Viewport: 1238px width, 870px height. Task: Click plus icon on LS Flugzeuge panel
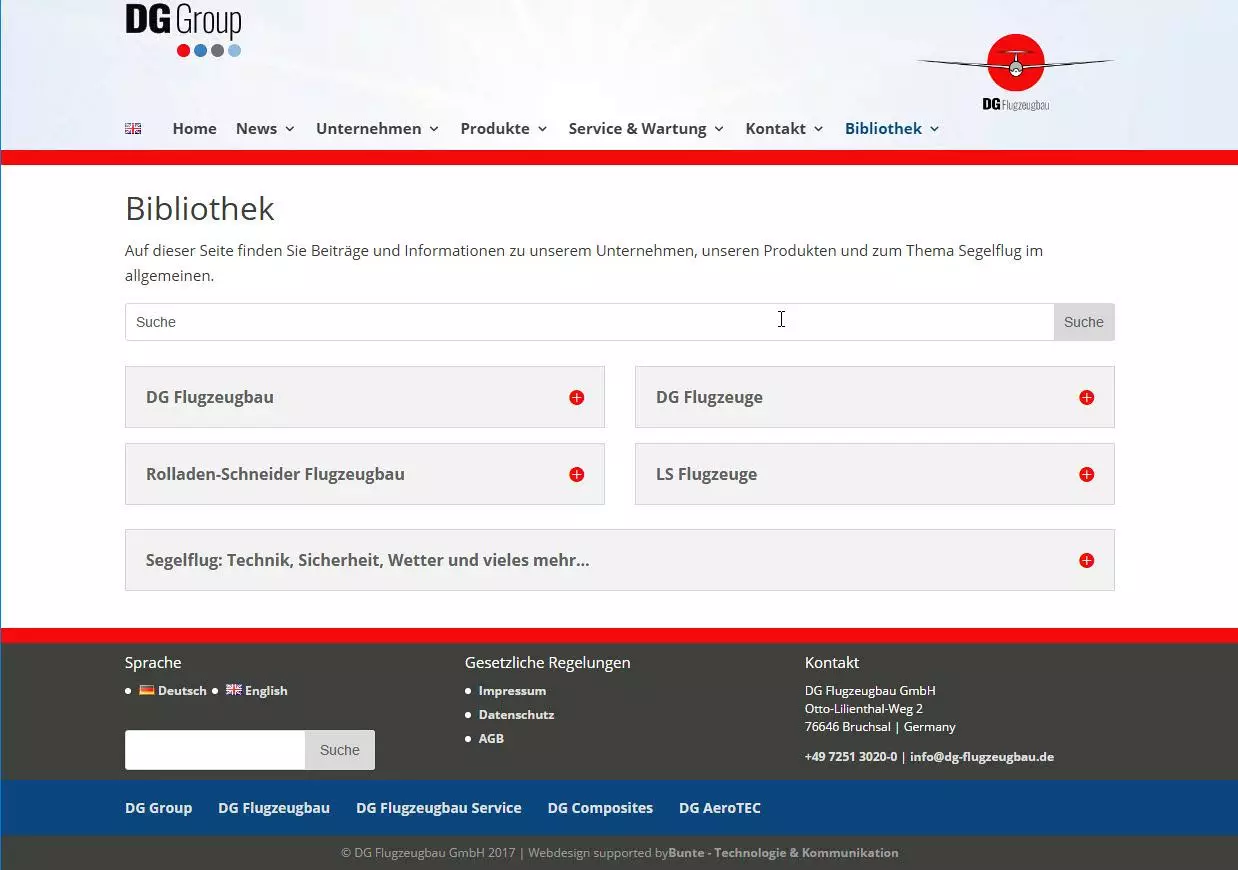(1086, 475)
